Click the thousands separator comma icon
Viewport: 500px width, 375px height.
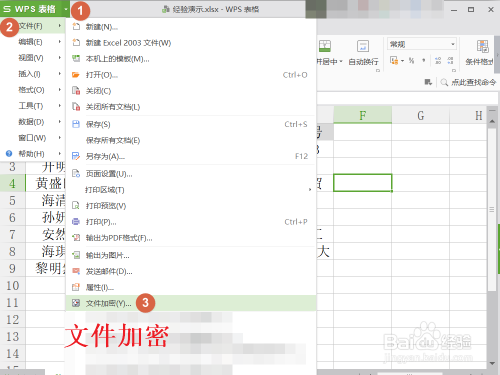[423, 61]
